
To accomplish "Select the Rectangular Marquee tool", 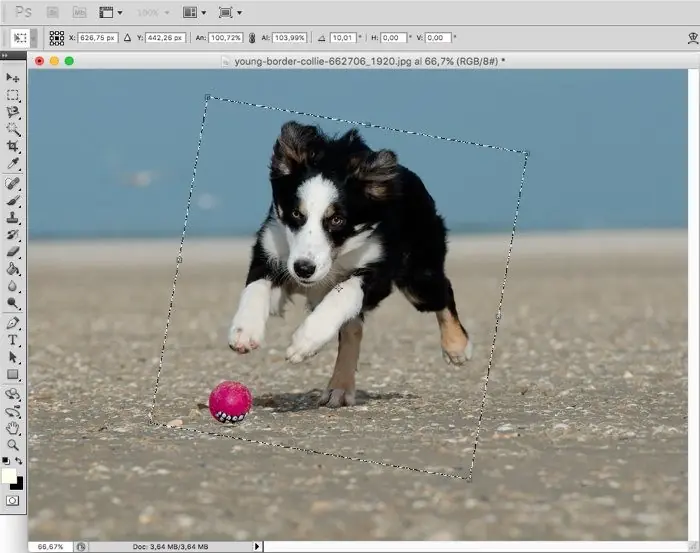I will 13,95.
